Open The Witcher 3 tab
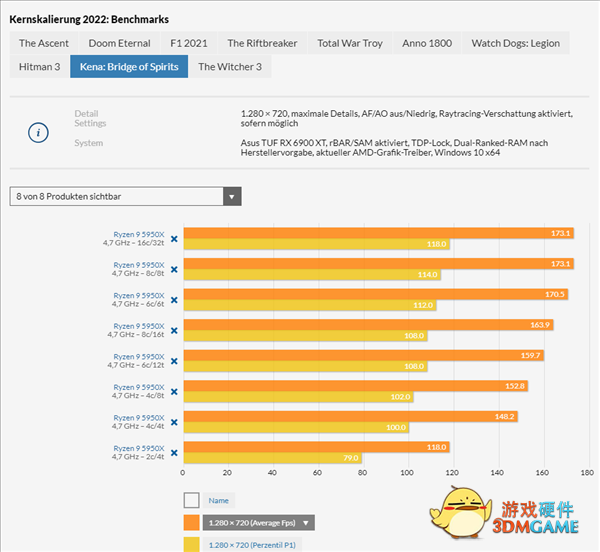The height and width of the screenshot is (552, 600). tap(230, 67)
